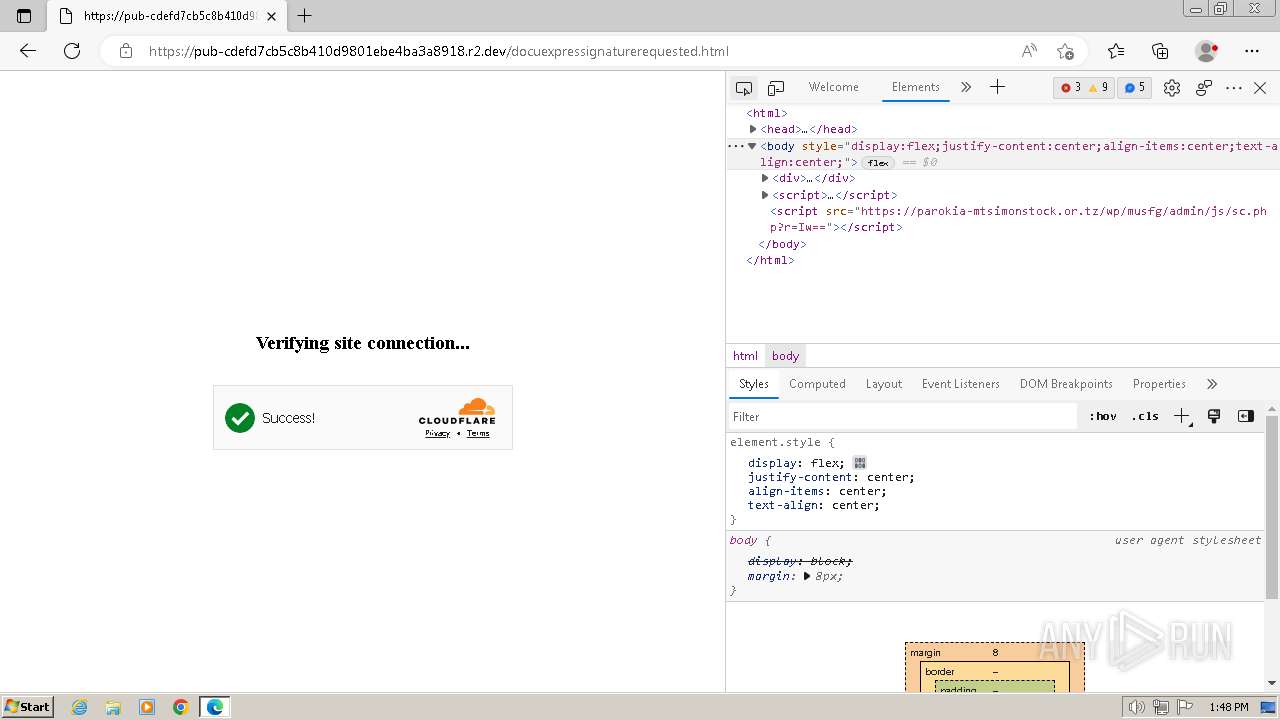Add a new style rule
1280x720 pixels.
(1182, 417)
